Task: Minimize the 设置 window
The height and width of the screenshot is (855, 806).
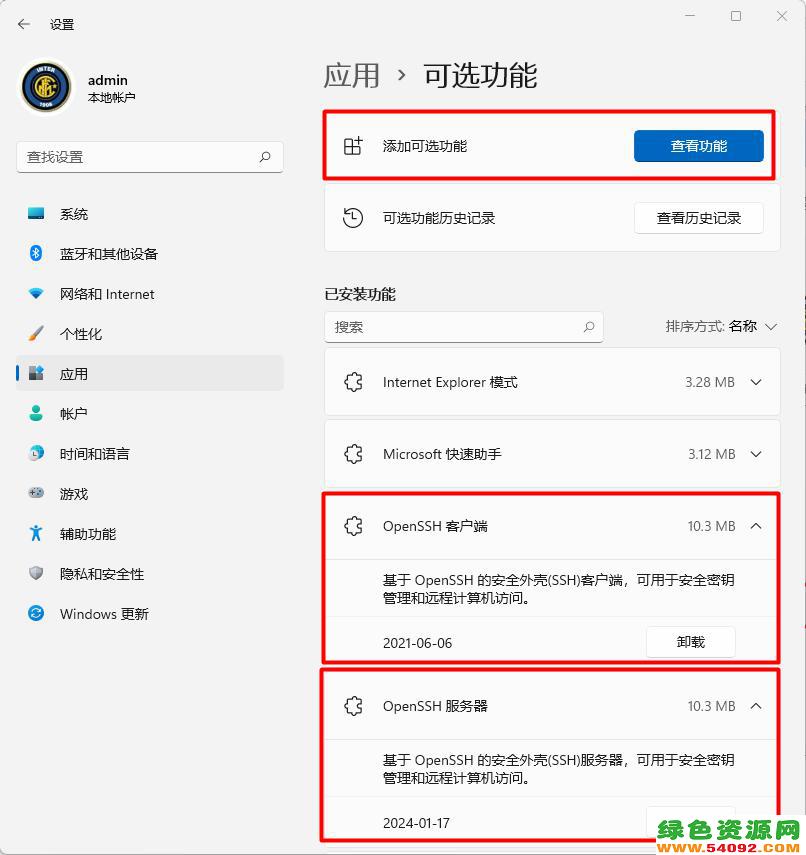Action: point(690,16)
